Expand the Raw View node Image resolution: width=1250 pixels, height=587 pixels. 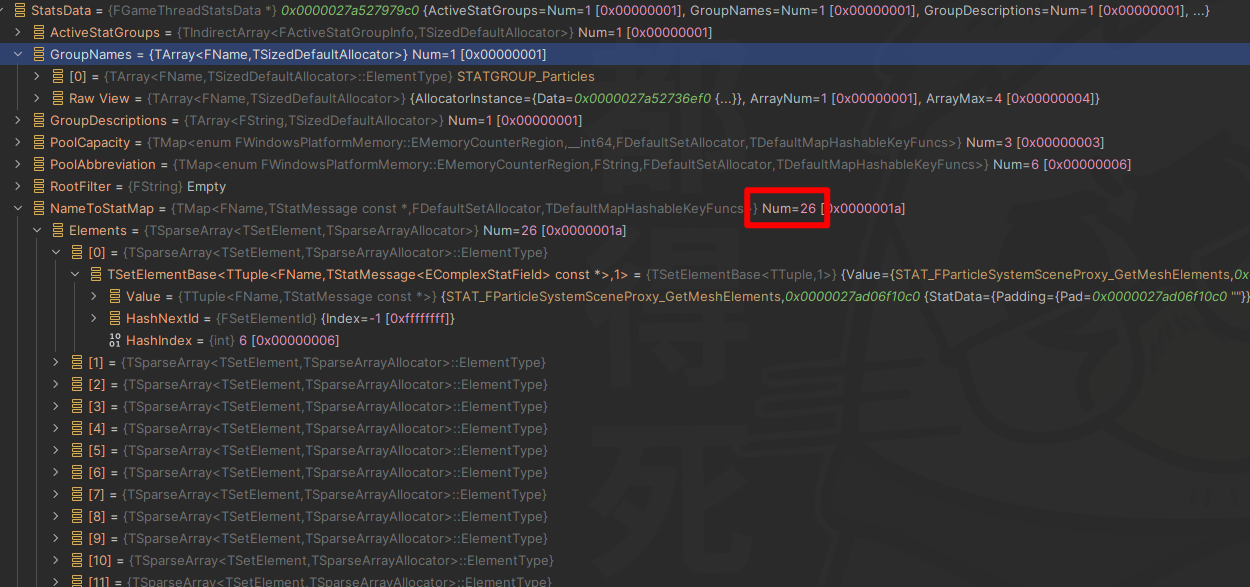click(37, 98)
